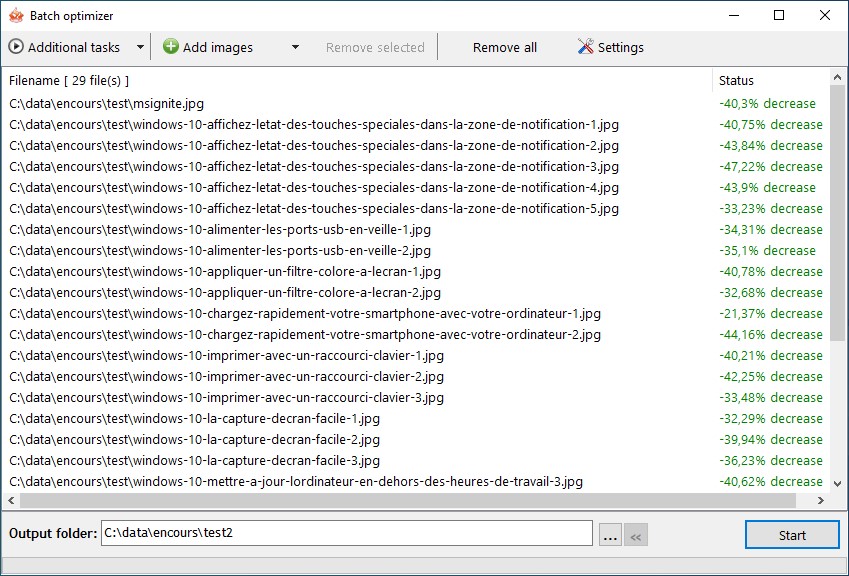849x576 pixels.
Task: Click the Settings tools icon
Action: pos(586,47)
